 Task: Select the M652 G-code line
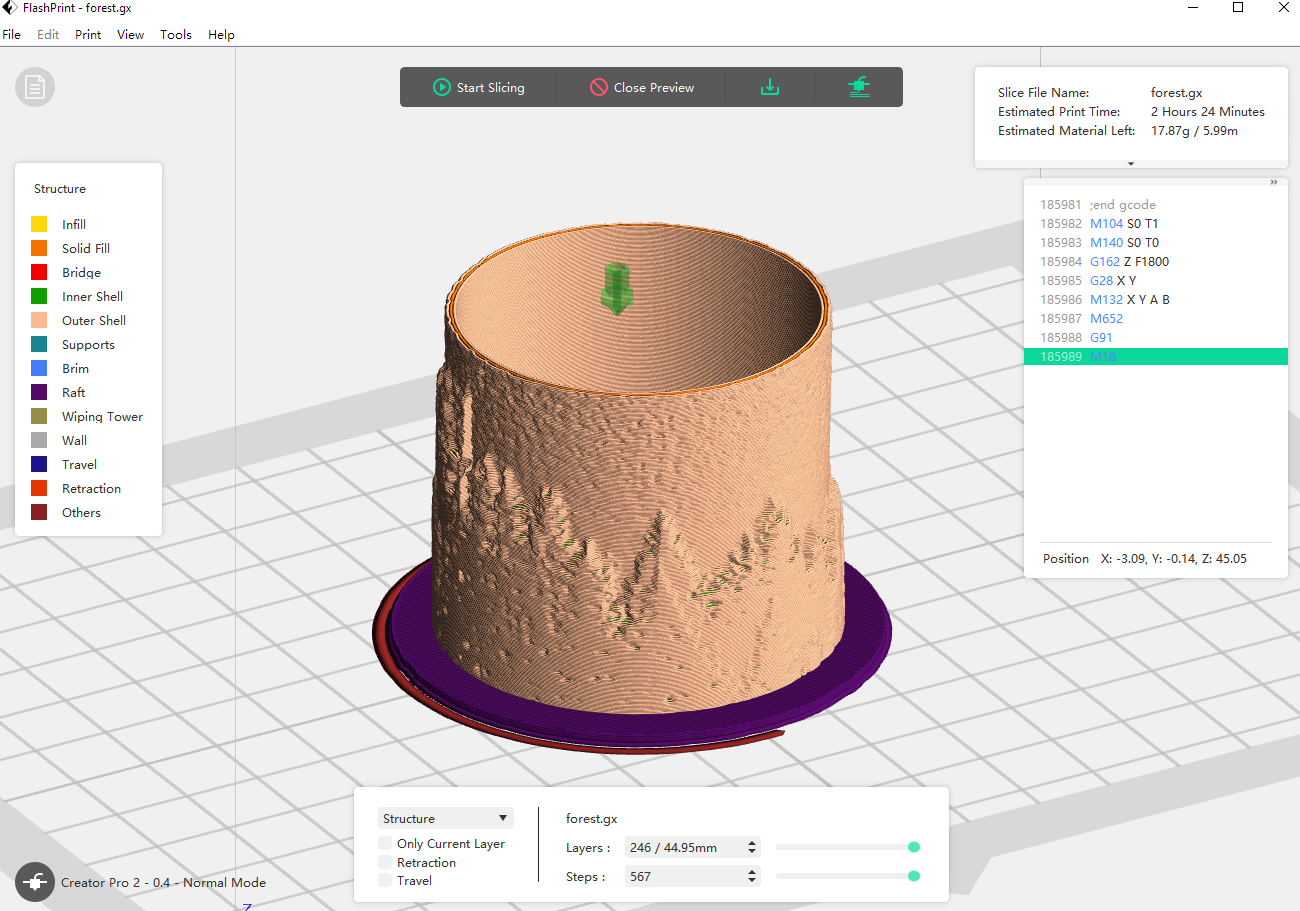point(1106,318)
